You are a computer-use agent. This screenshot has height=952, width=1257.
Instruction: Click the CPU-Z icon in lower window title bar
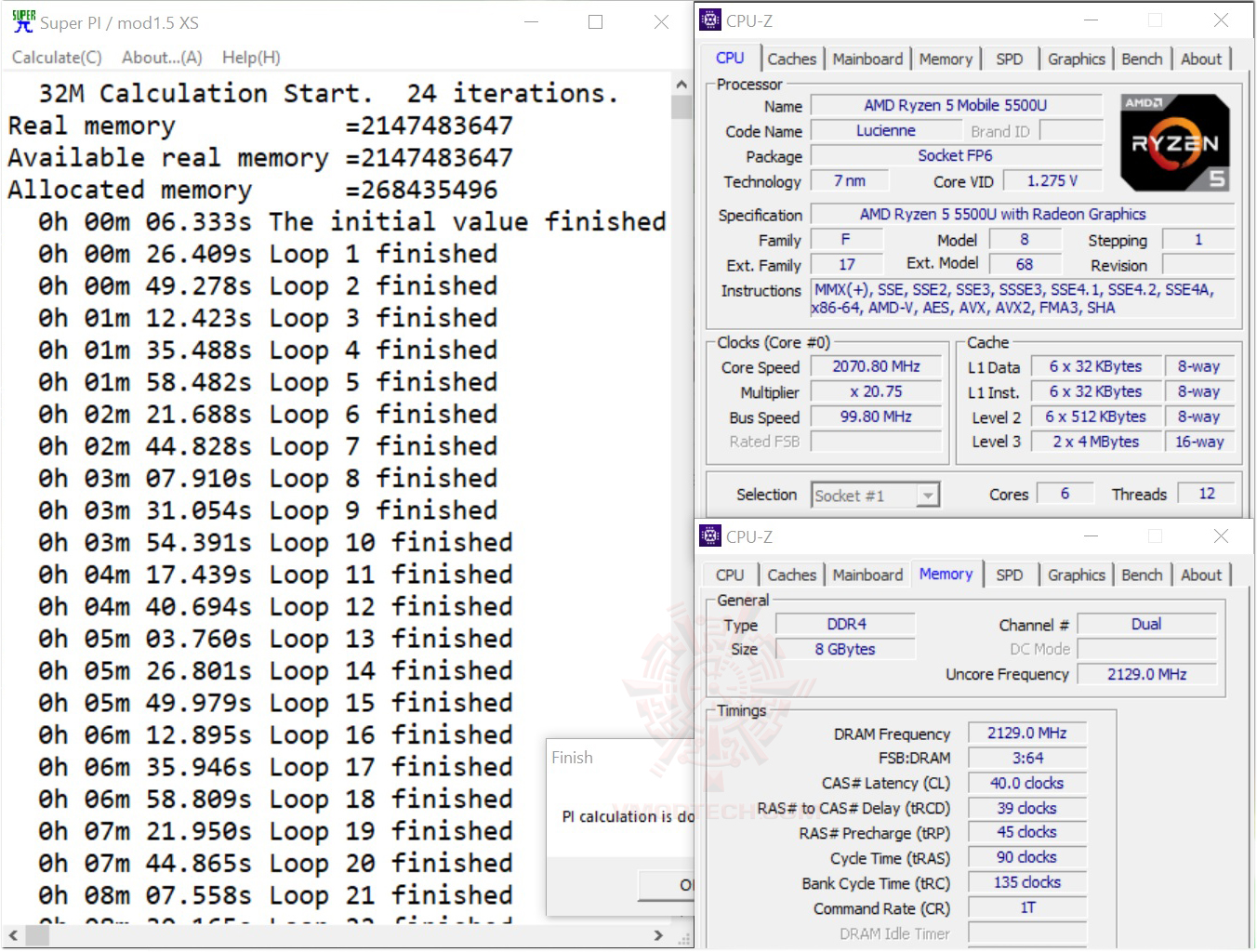tap(710, 535)
